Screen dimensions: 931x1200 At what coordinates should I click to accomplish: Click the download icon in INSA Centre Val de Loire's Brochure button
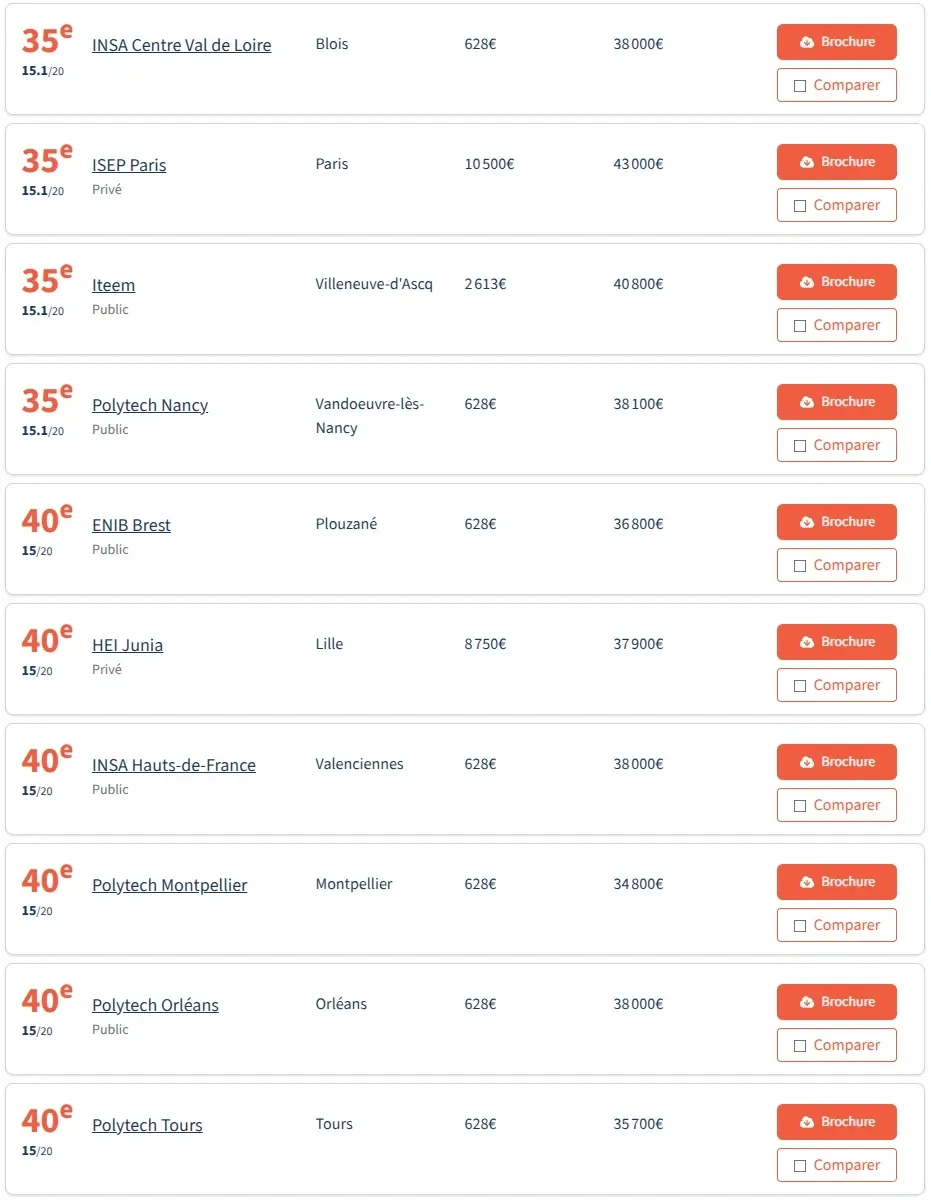click(807, 43)
